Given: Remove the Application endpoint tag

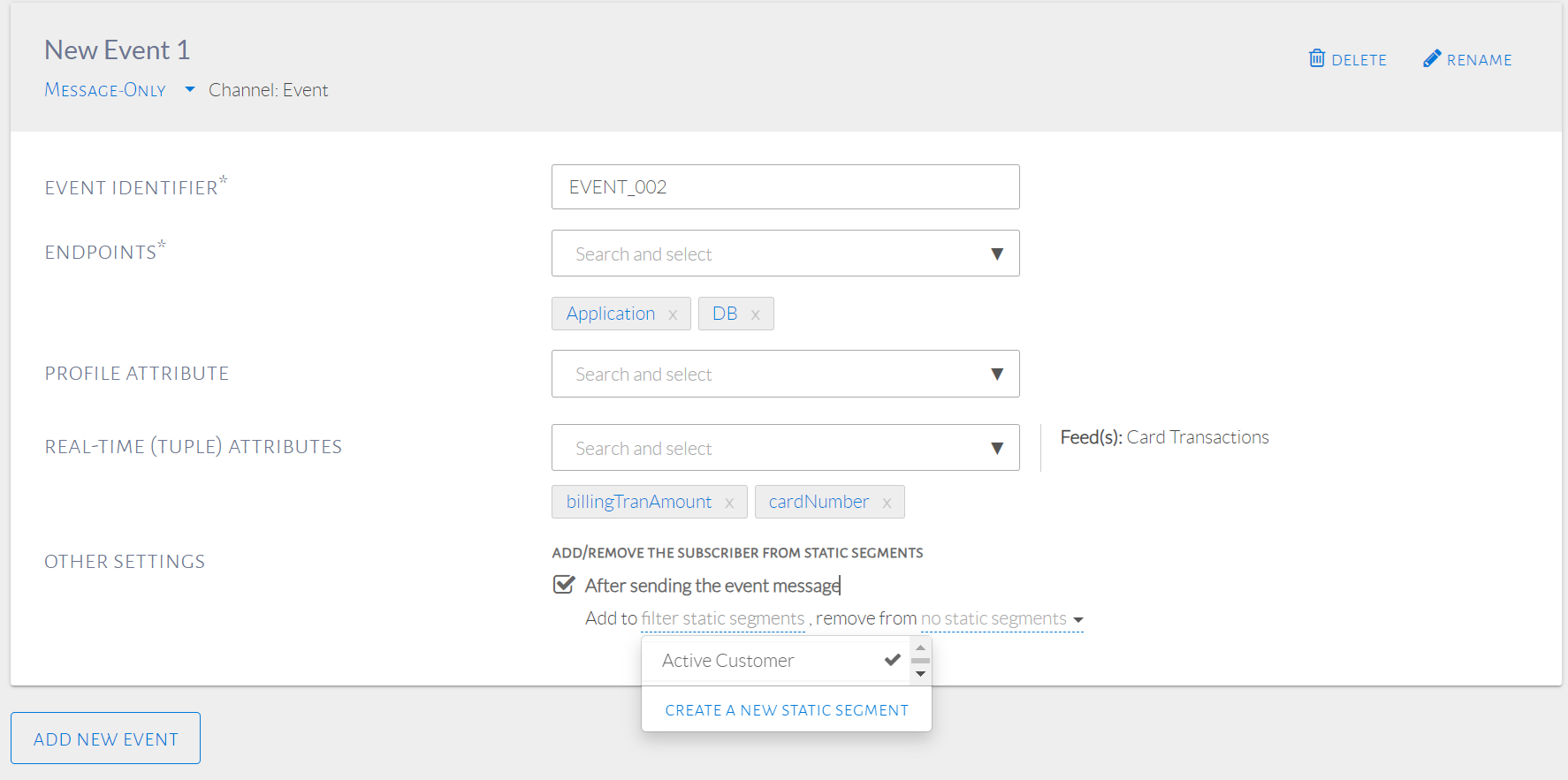Looking at the screenshot, I should point(673,314).
